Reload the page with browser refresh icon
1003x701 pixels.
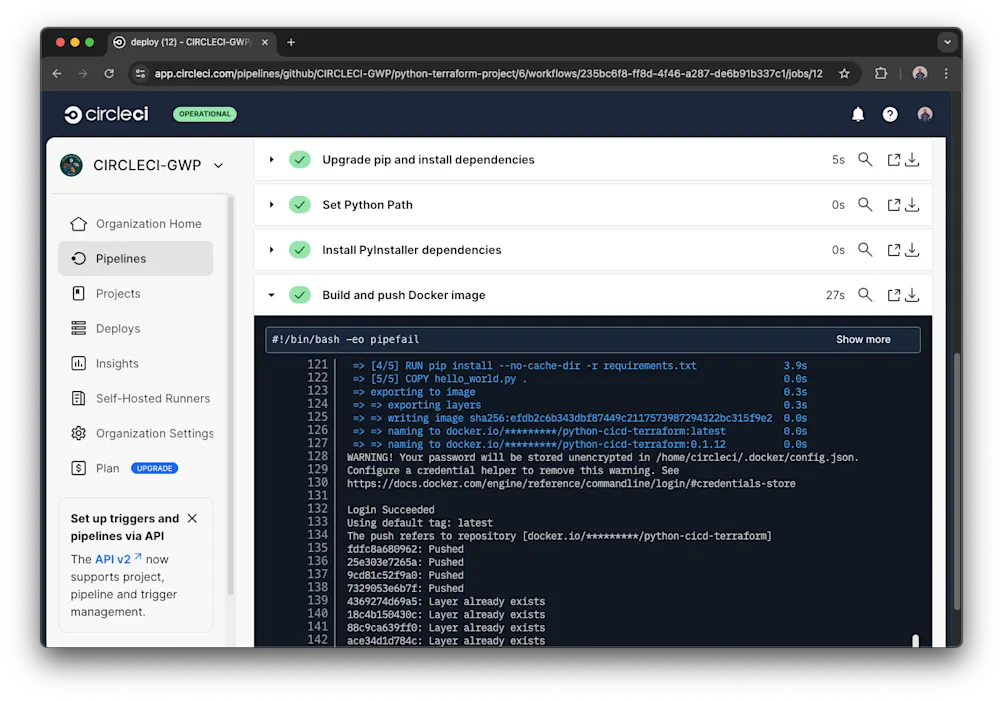click(108, 73)
